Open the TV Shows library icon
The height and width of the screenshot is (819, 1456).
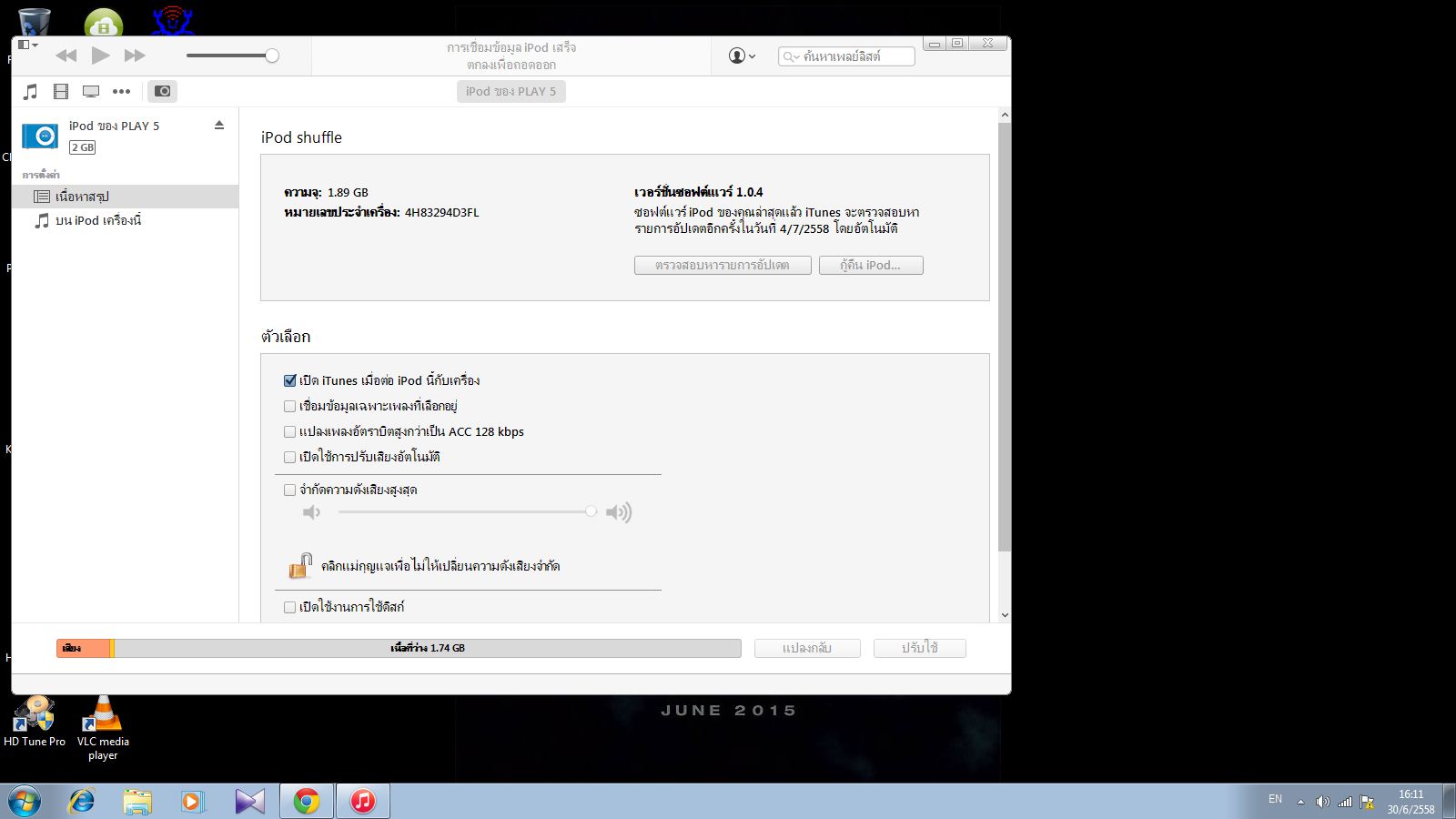click(x=91, y=91)
